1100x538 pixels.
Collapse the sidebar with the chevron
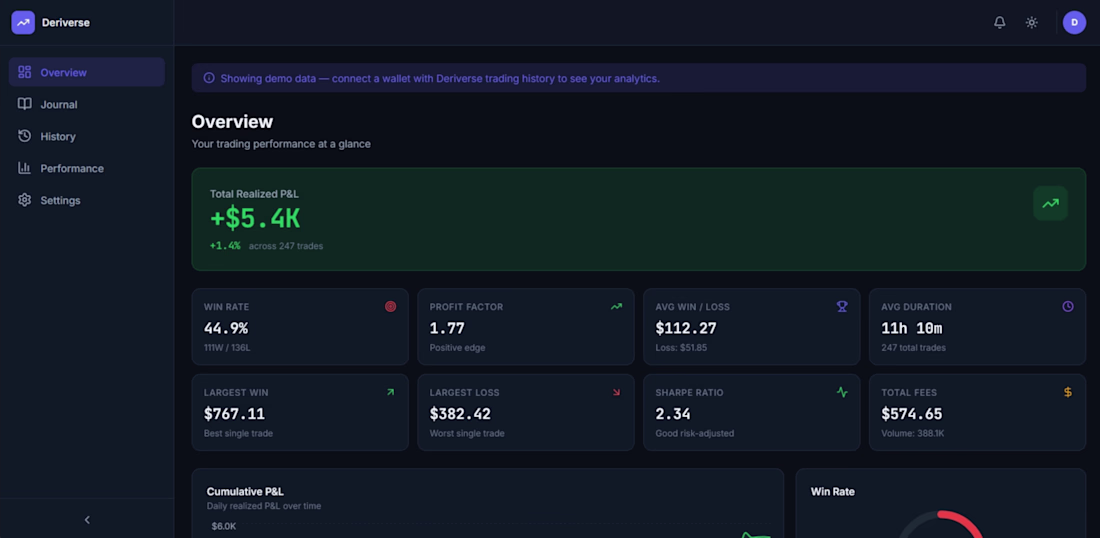pyautogui.click(x=87, y=520)
